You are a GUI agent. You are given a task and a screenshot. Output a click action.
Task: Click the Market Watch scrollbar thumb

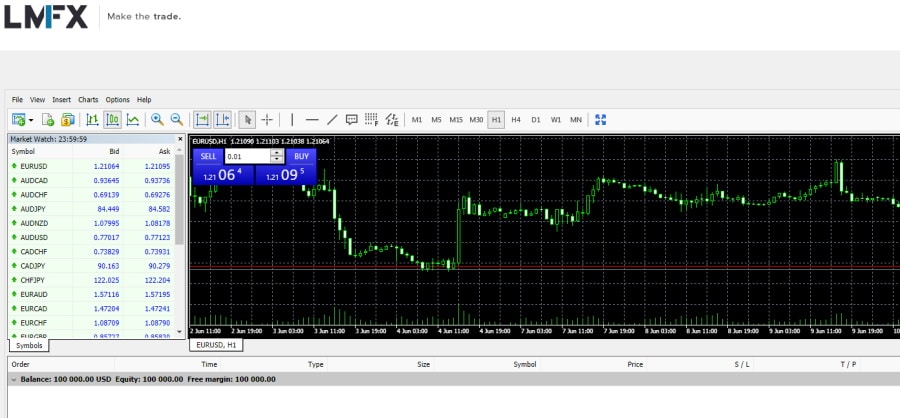click(180, 199)
